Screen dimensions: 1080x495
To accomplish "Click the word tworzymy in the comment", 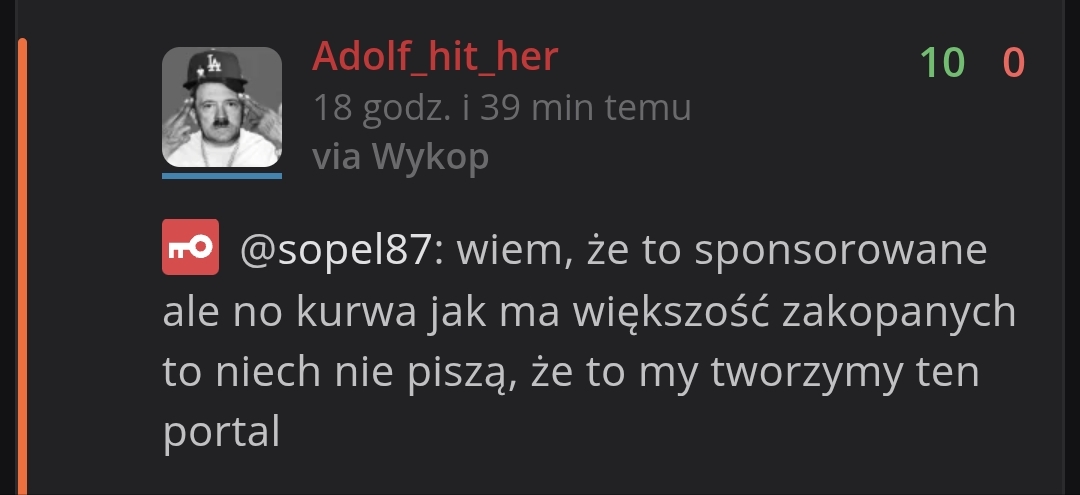I will 807,372.
